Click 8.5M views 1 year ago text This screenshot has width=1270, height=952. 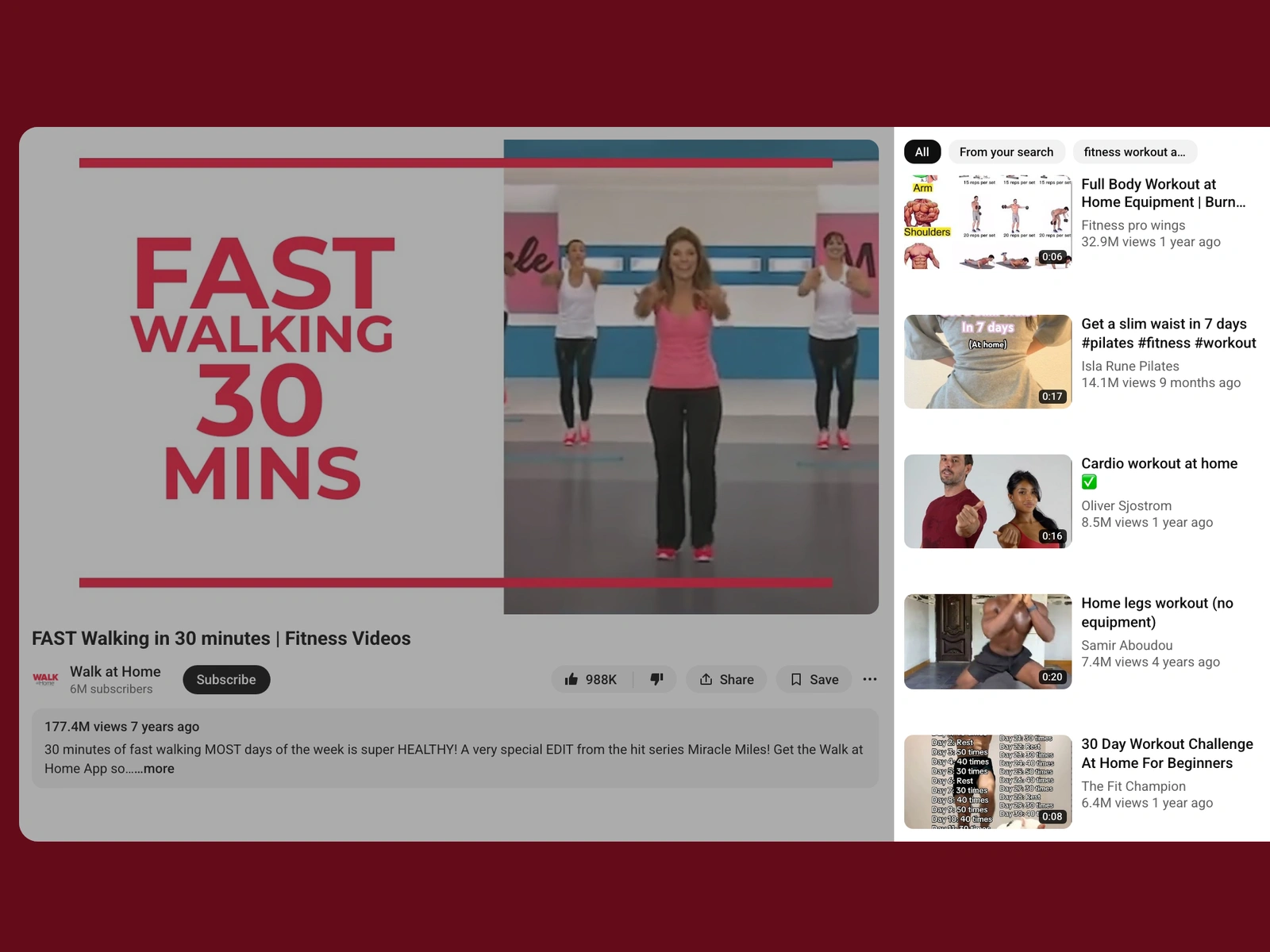click(1147, 522)
